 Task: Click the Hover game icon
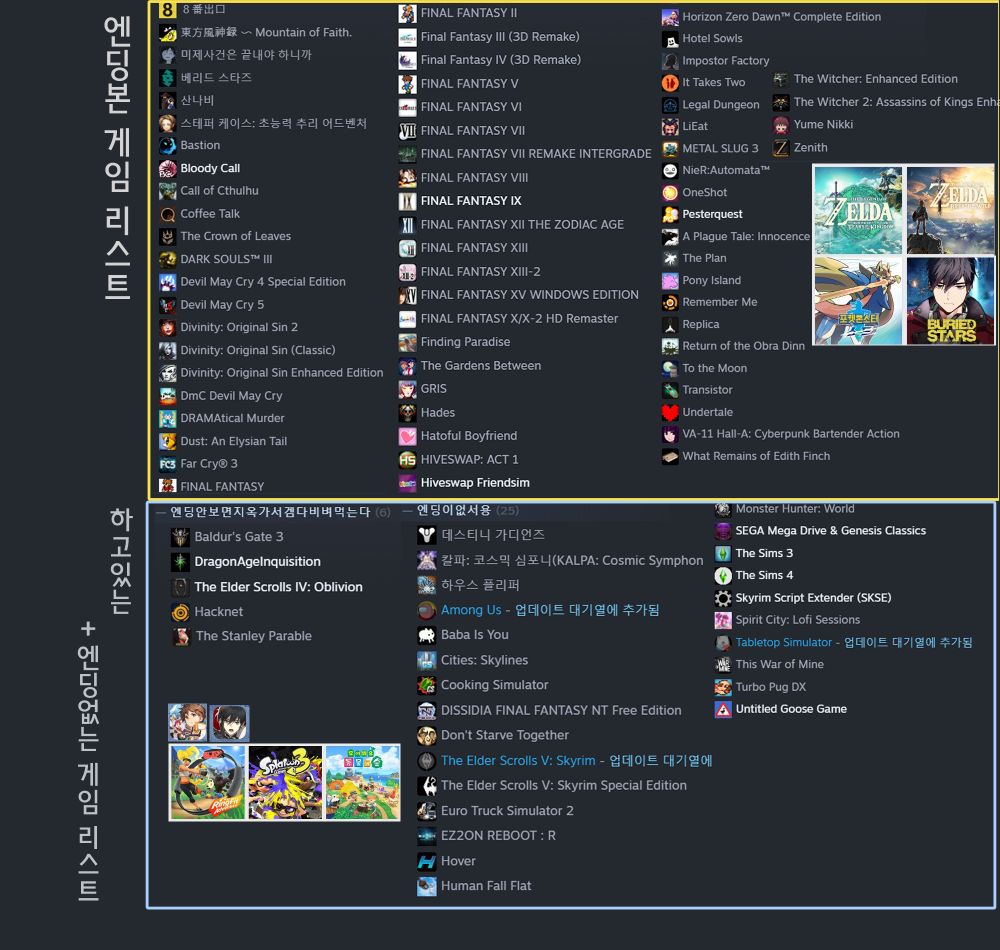pyautogui.click(x=426, y=861)
